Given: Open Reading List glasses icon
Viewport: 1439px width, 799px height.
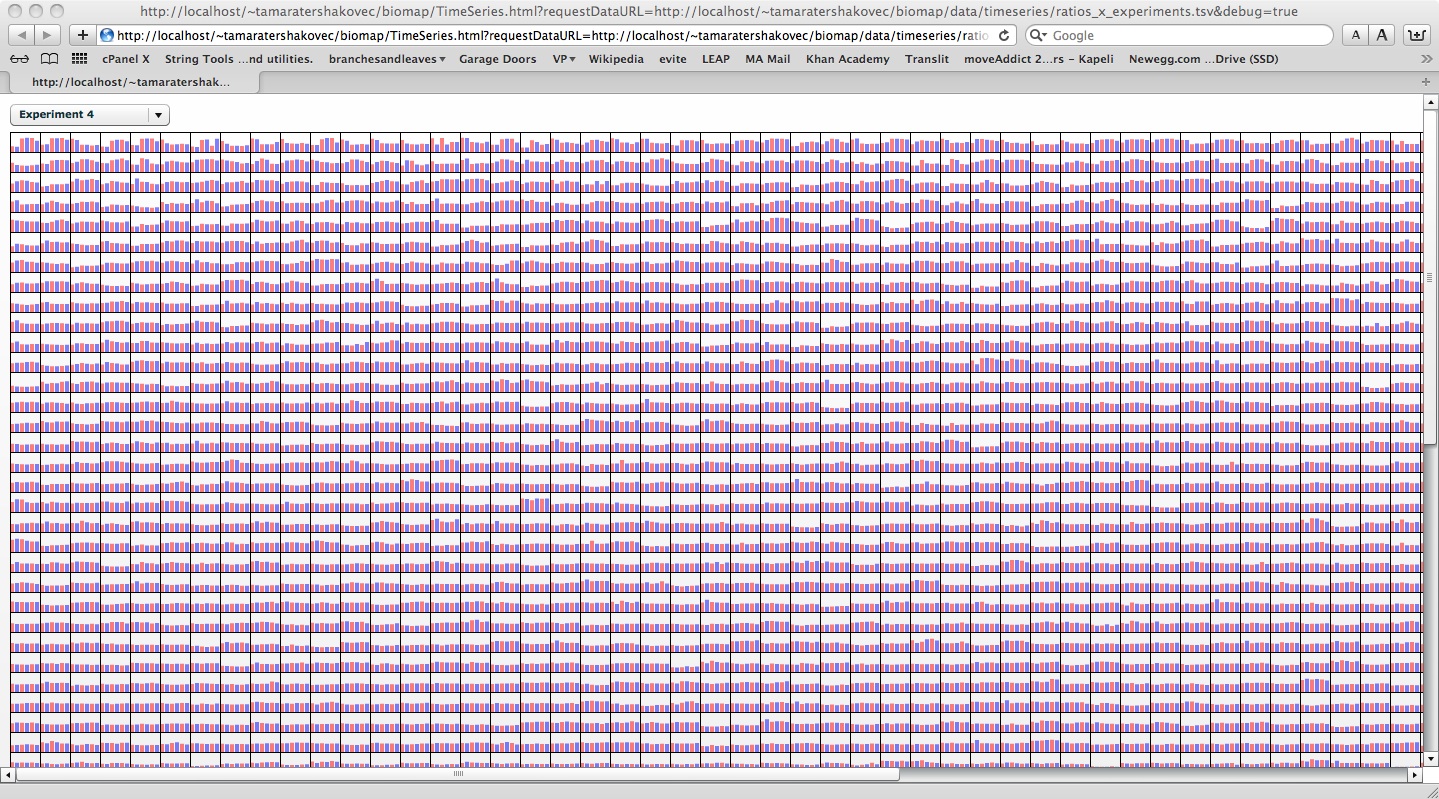Looking at the screenshot, I should coord(19,59).
